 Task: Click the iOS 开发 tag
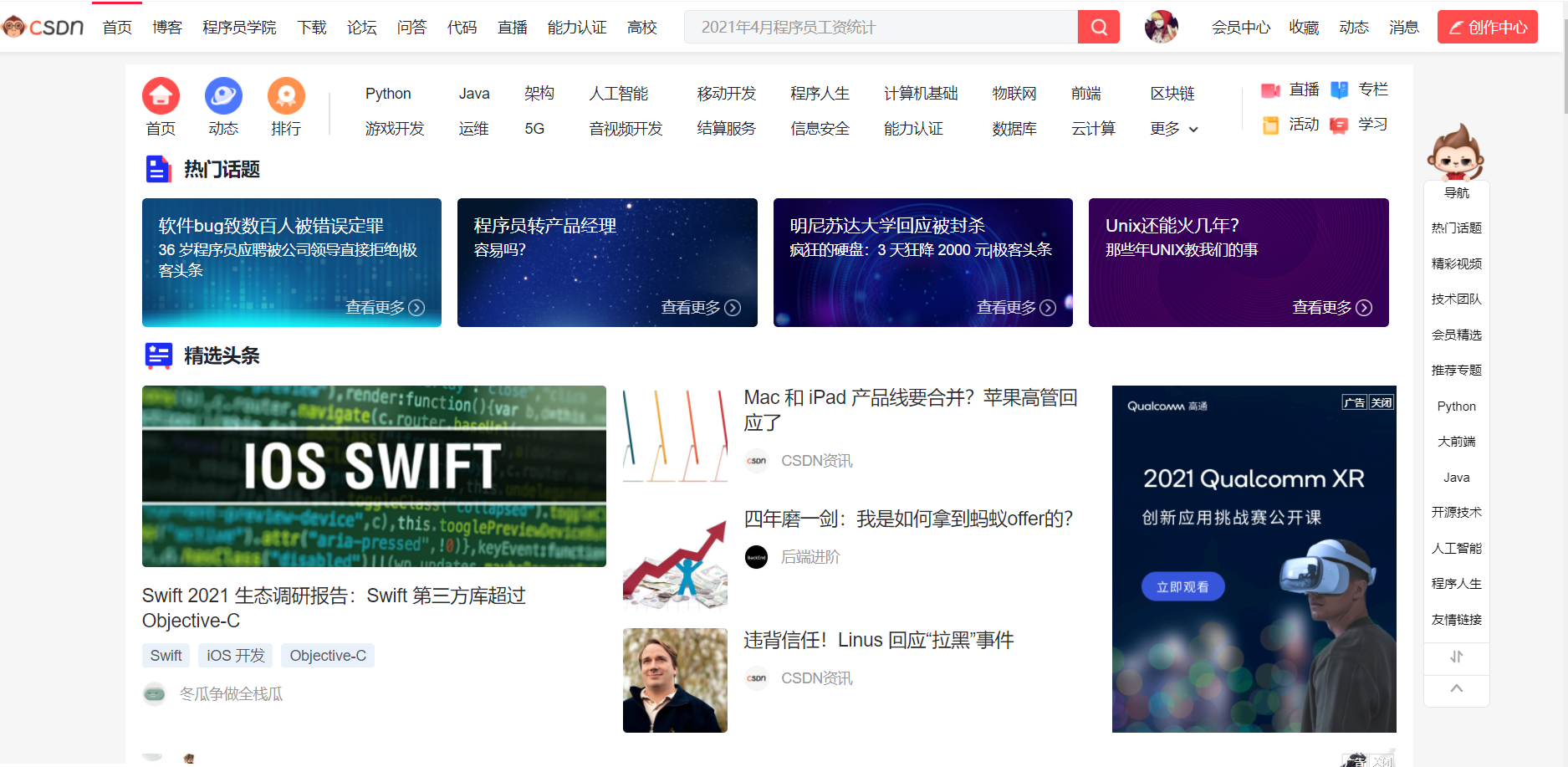click(236, 656)
